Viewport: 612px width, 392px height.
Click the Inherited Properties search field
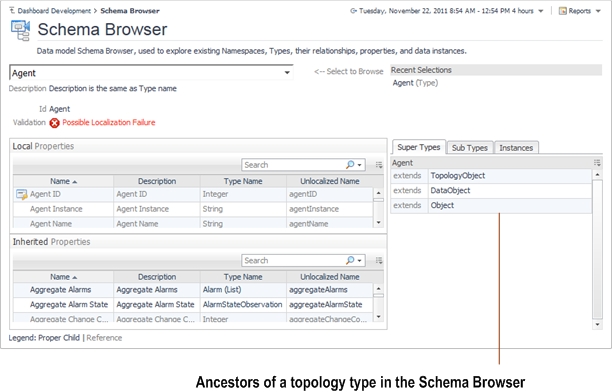coord(293,260)
